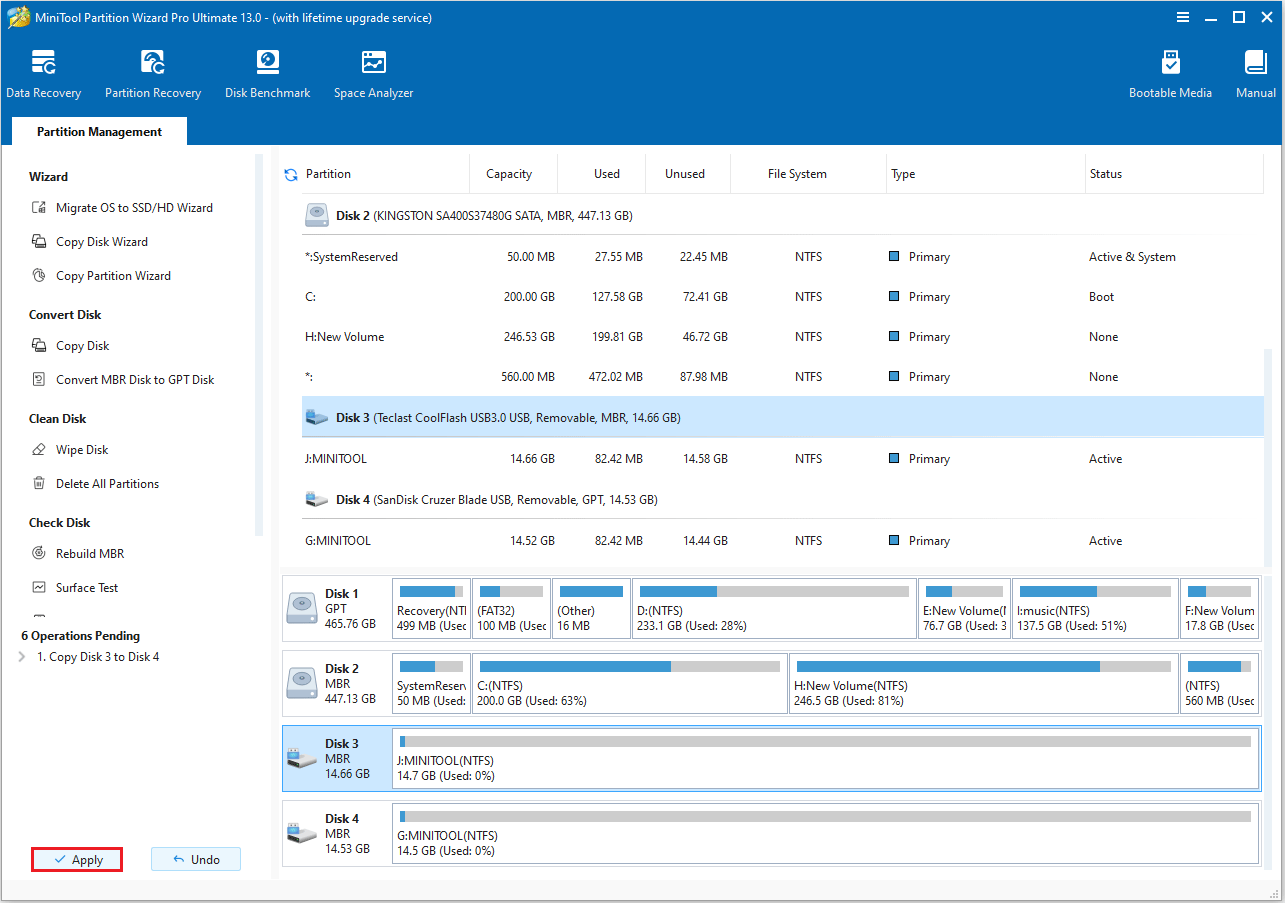Image resolution: width=1285 pixels, height=903 pixels.
Task: Create Bootable Media
Action: tap(1169, 72)
